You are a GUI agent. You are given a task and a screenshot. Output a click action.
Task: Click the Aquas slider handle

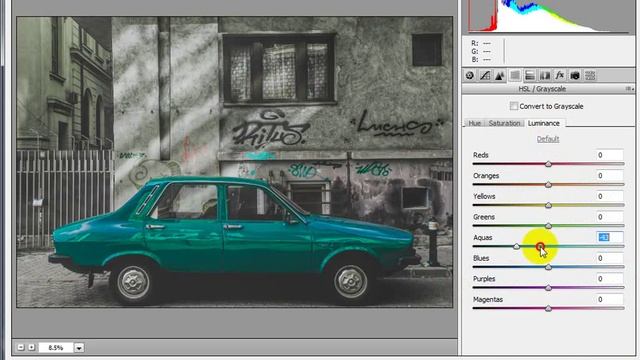point(516,247)
